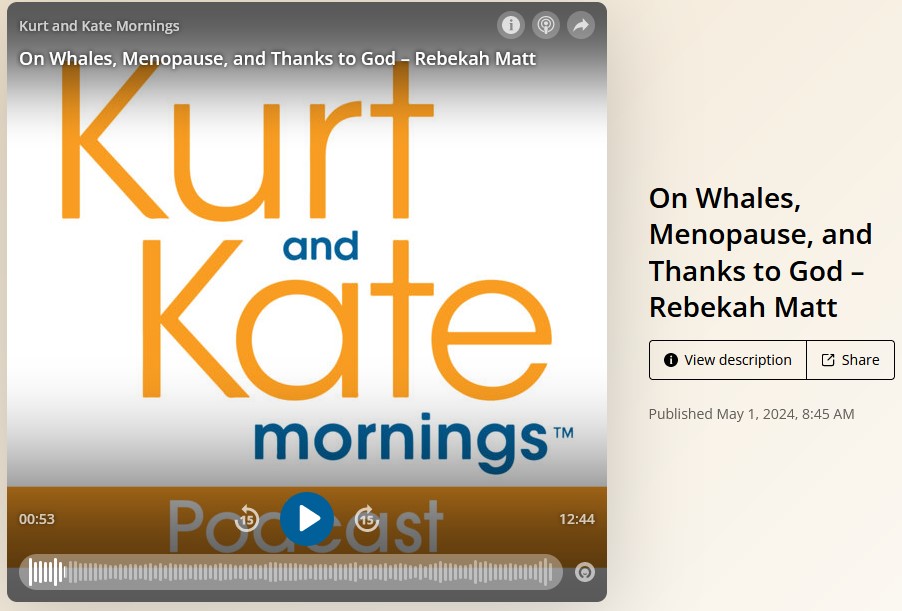Screen dimensions: 902x611
Task: Open the episode info icon in player header
Action: pos(511,25)
